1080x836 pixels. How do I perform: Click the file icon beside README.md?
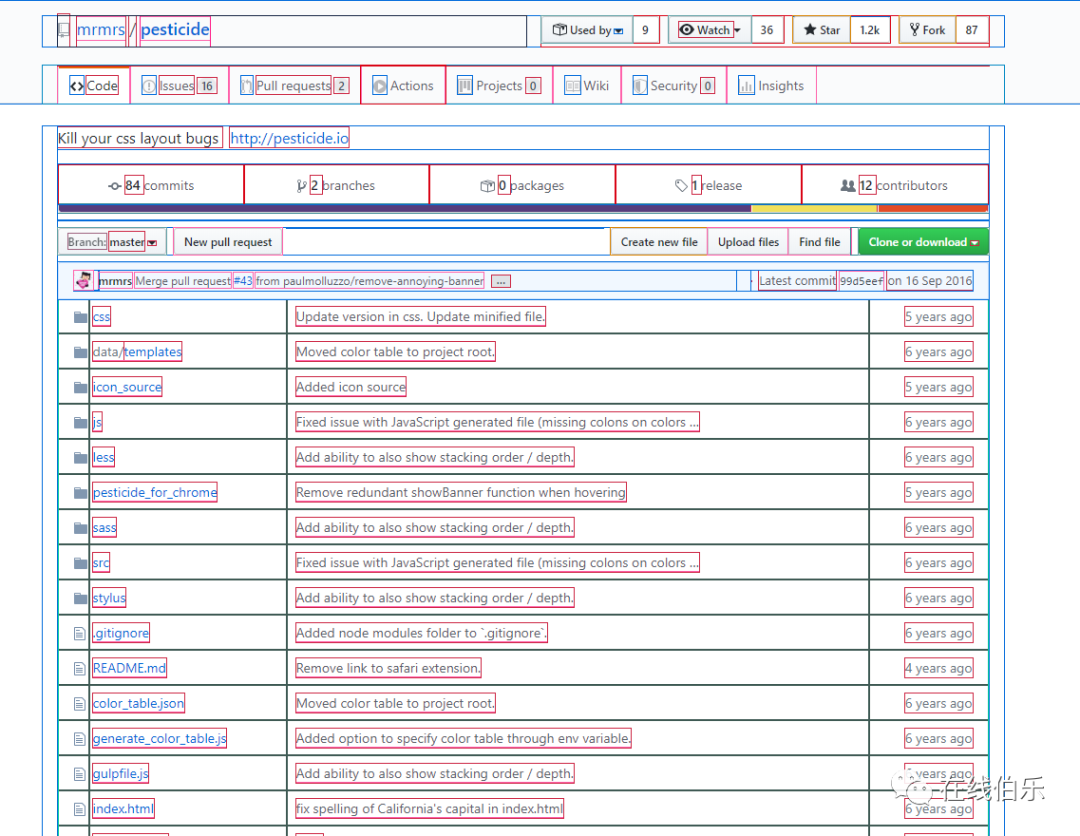click(x=79, y=669)
